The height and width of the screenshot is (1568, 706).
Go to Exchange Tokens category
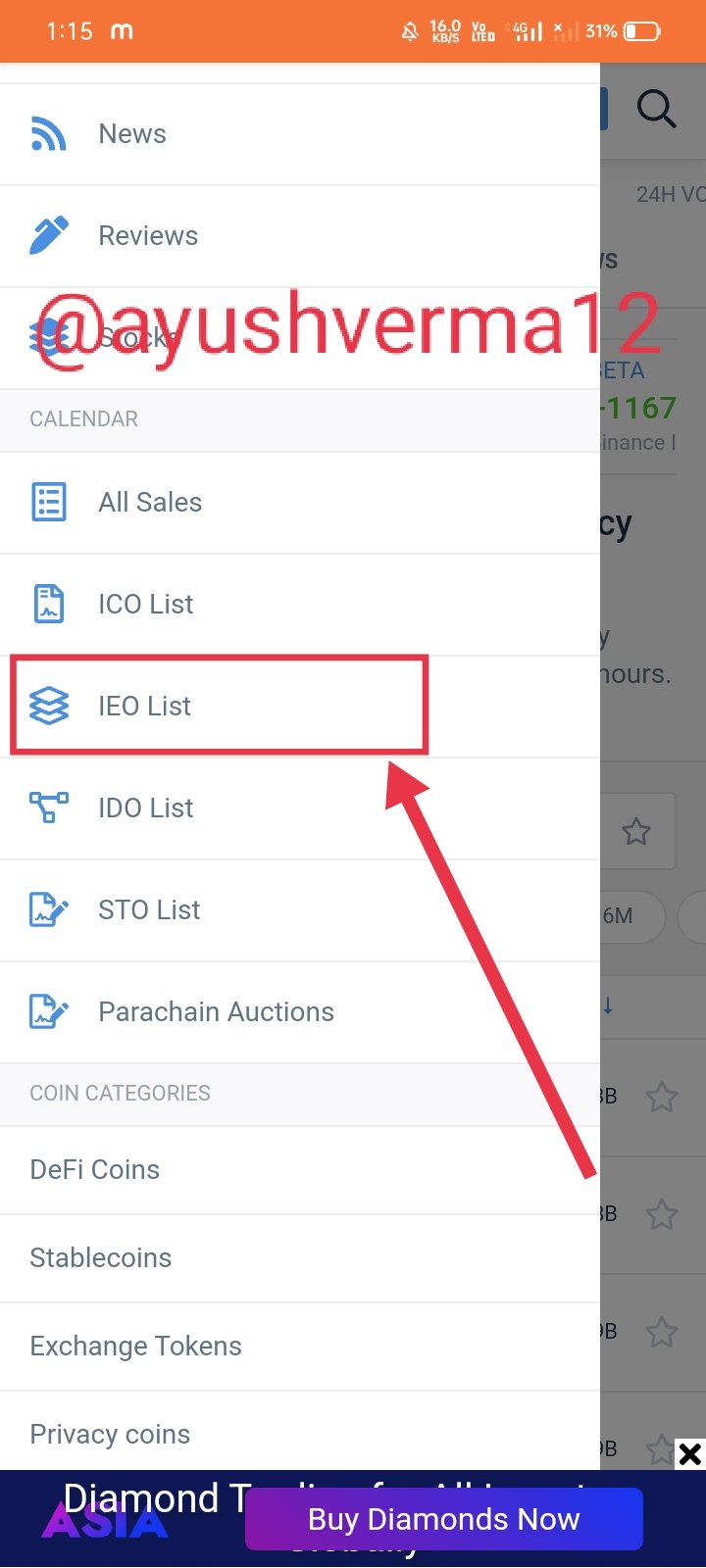tap(135, 1346)
